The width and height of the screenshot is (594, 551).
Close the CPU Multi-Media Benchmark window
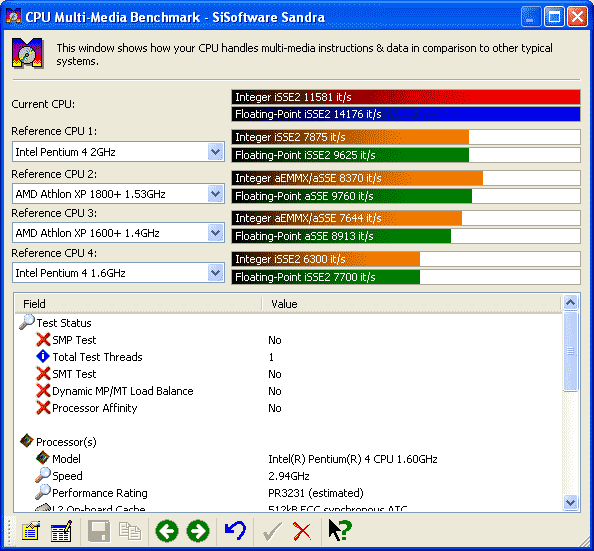click(x=577, y=17)
